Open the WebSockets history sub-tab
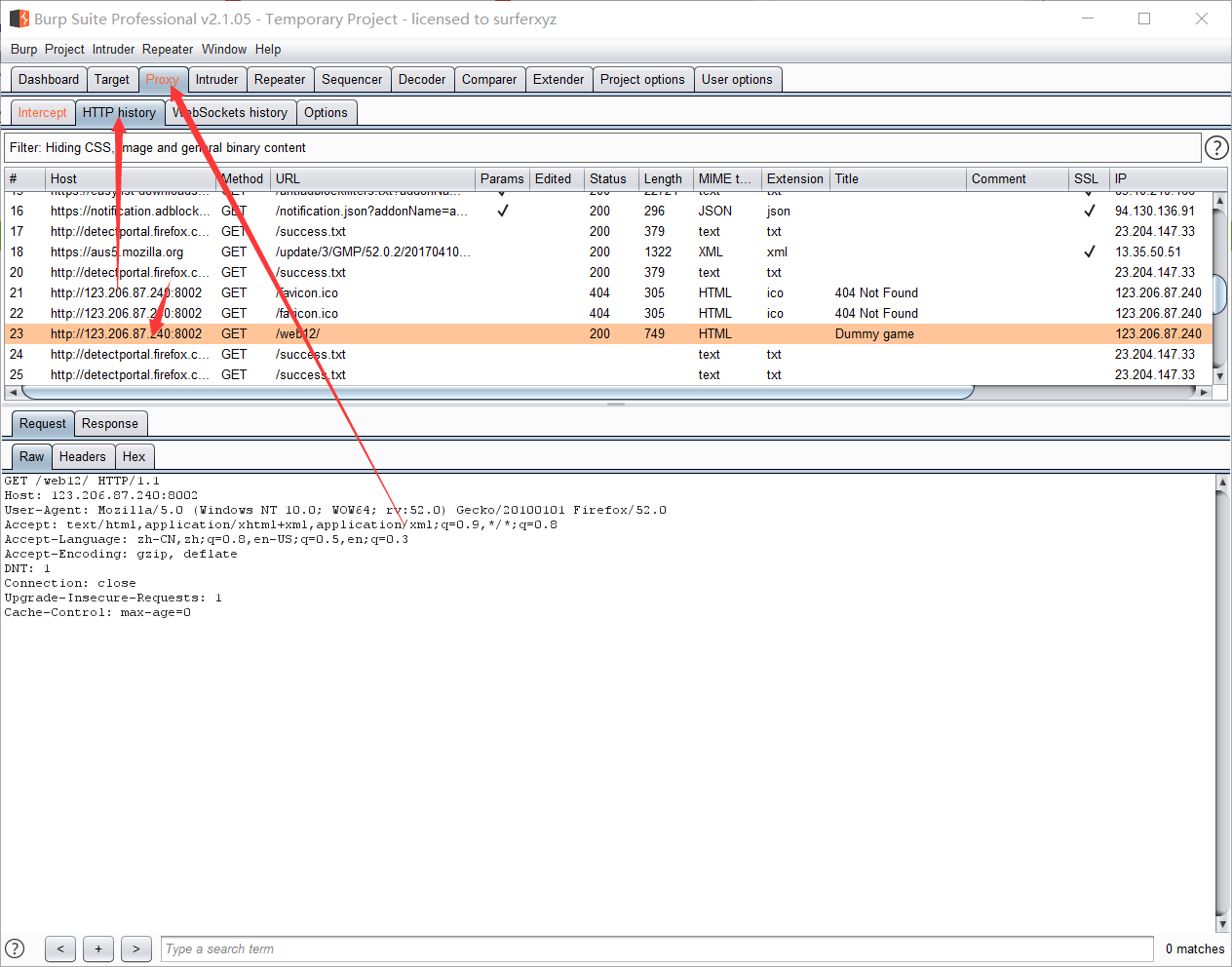 tap(230, 113)
